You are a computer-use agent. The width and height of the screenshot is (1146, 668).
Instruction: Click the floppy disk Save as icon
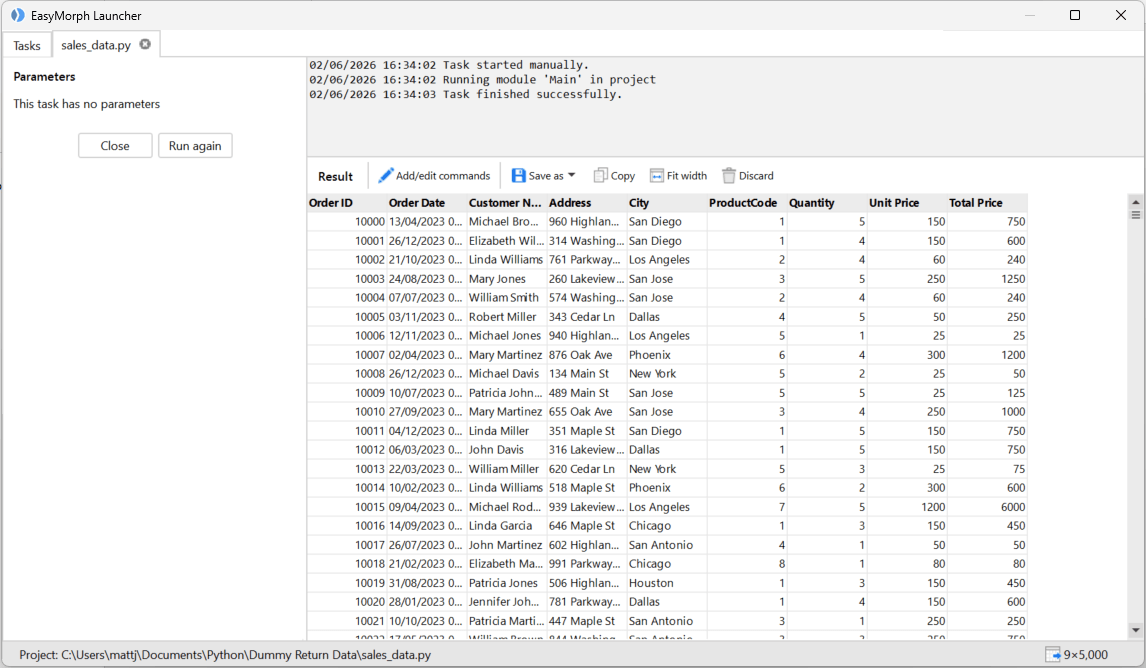coord(518,175)
